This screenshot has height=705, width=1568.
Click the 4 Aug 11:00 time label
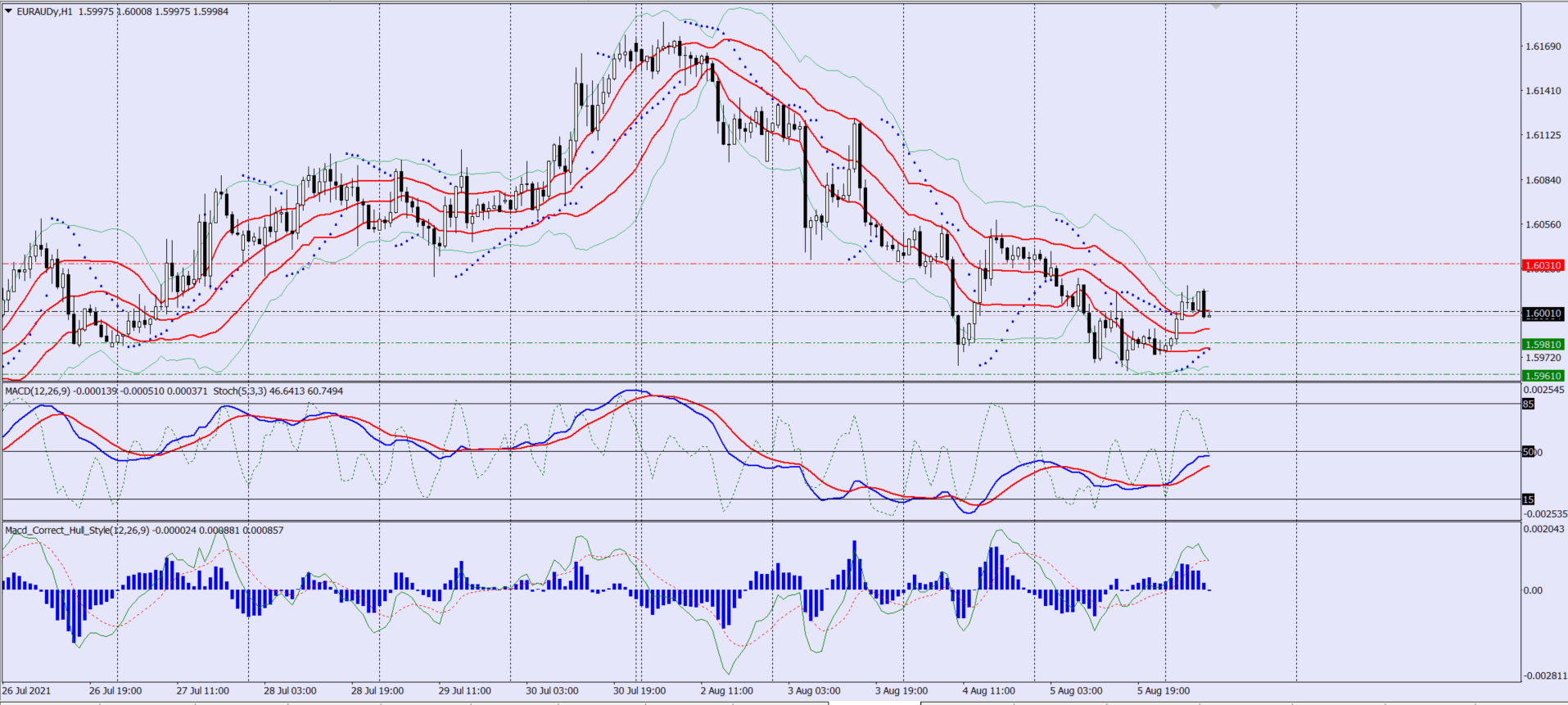point(989,691)
